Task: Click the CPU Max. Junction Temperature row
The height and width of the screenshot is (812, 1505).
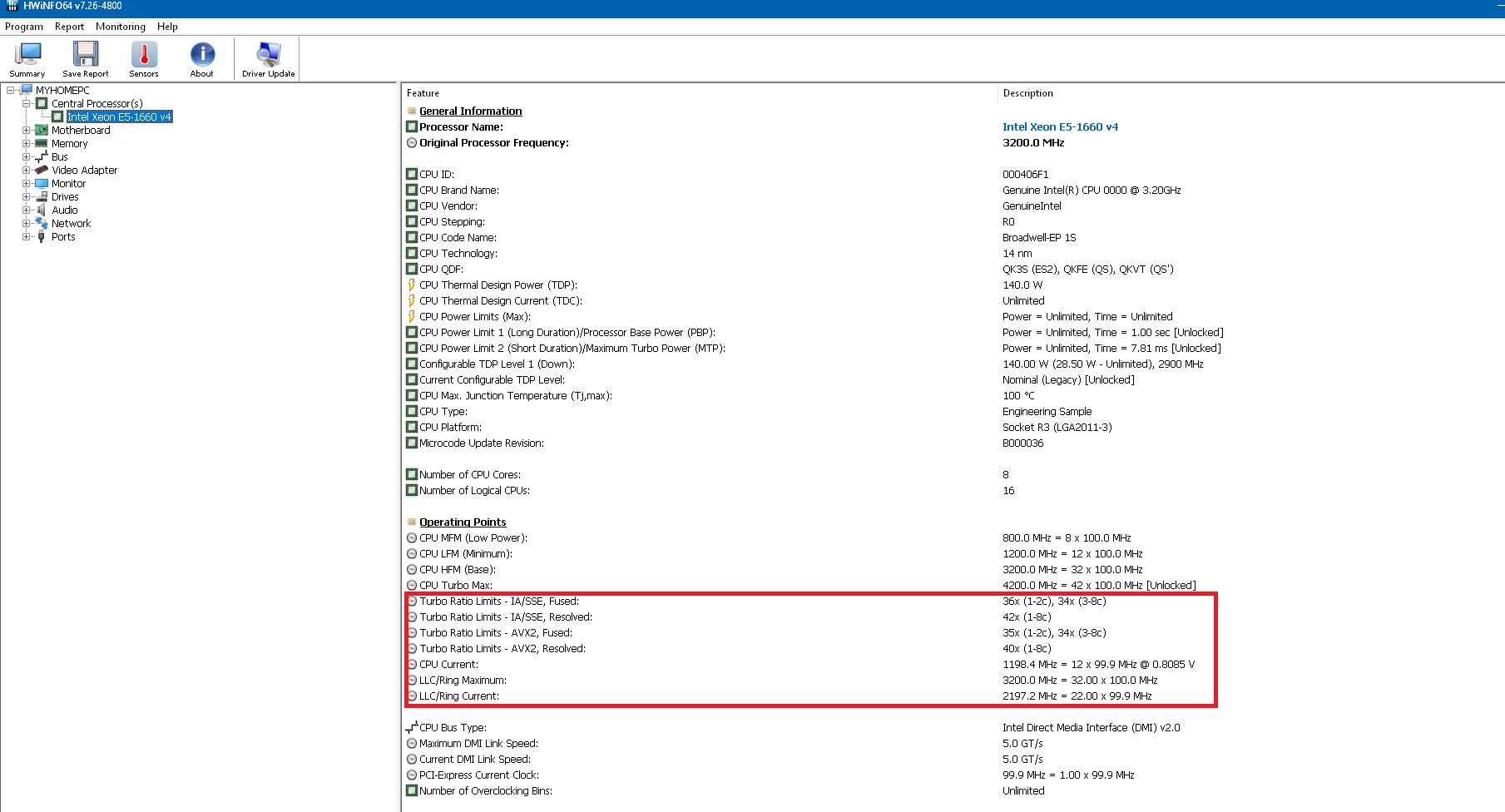Action: (953, 395)
